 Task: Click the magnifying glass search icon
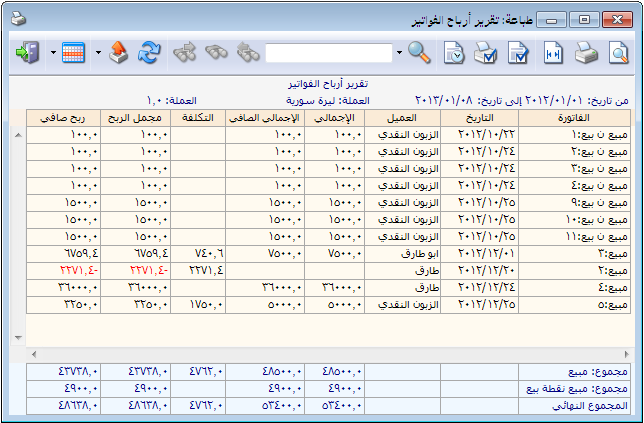(419, 53)
